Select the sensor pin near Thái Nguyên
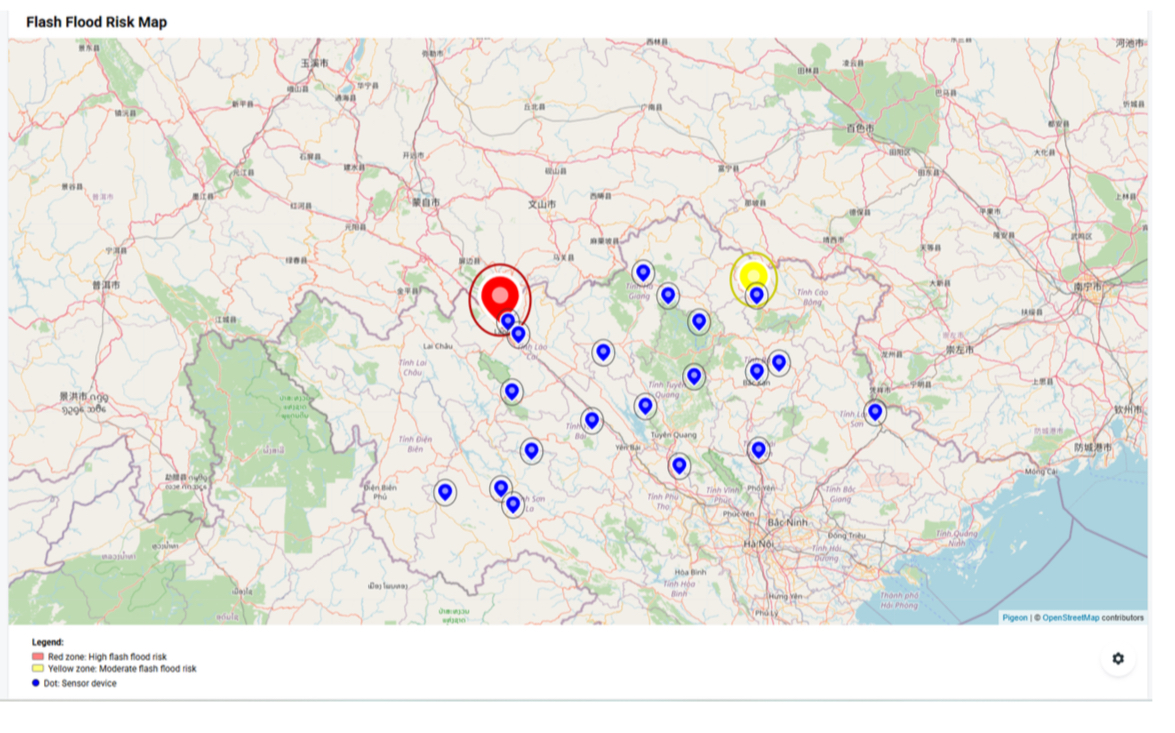This screenshot has width=1175, height=733. (759, 449)
